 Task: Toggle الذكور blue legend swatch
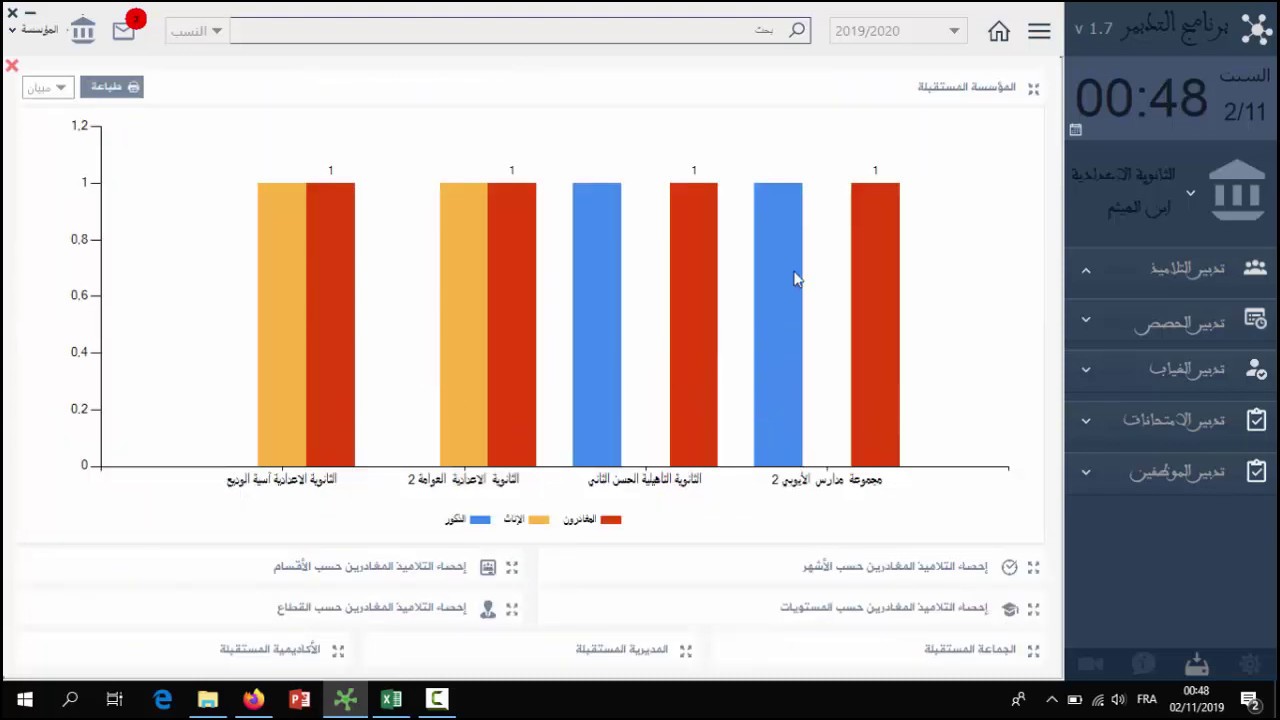[480, 520]
